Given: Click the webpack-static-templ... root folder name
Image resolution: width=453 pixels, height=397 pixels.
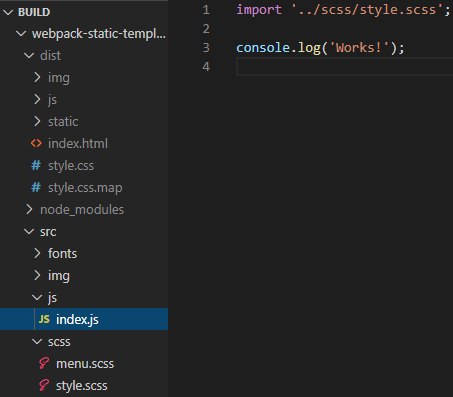Looking at the screenshot, I should (x=99, y=34).
